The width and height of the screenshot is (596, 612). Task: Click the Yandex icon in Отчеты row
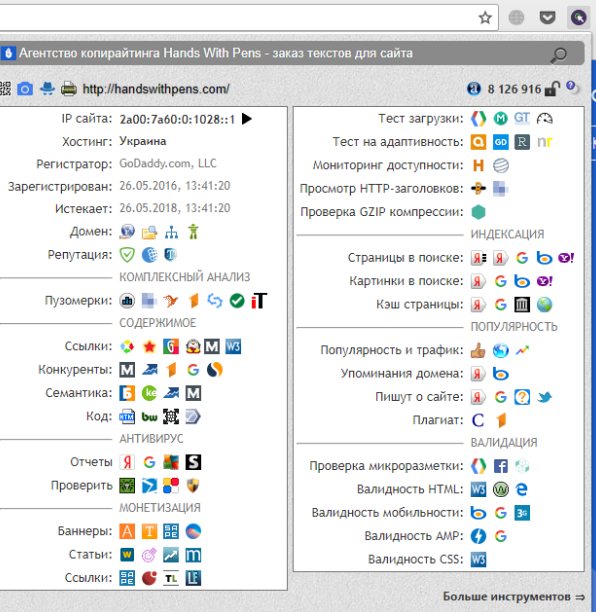pos(127,462)
